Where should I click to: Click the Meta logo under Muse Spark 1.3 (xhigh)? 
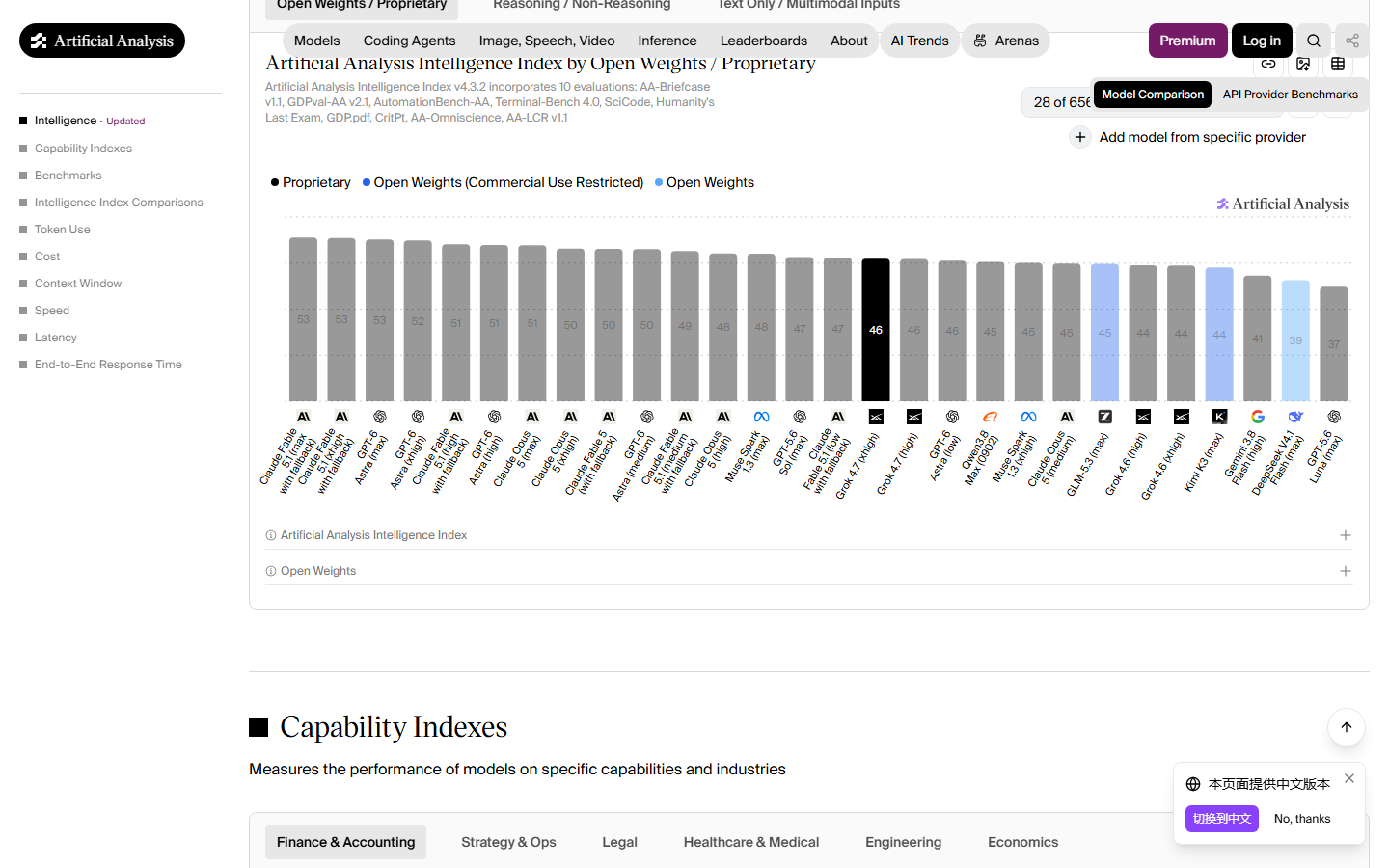click(x=1029, y=417)
